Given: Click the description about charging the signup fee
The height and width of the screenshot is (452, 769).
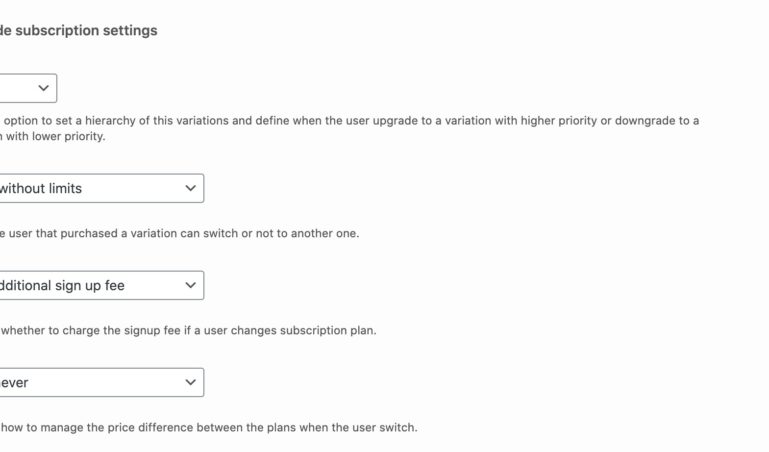Looking at the screenshot, I should click(188, 330).
